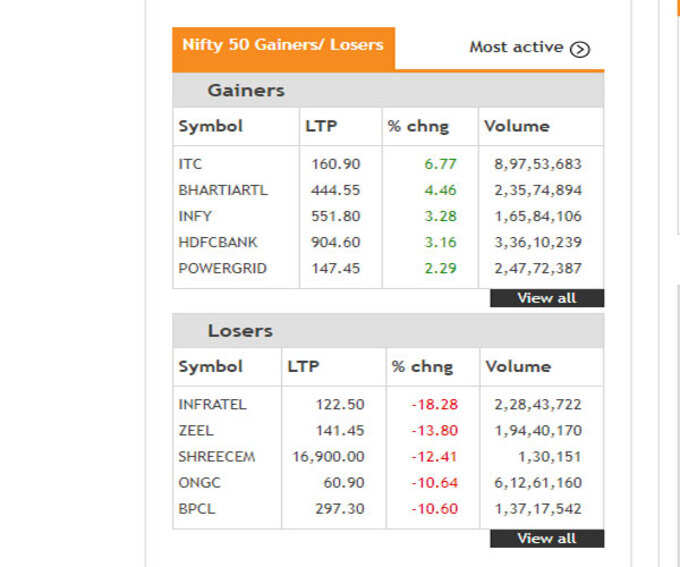The width and height of the screenshot is (680, 567).
Task: Click View all under Gainers table
Action: (x=547, y=298)
